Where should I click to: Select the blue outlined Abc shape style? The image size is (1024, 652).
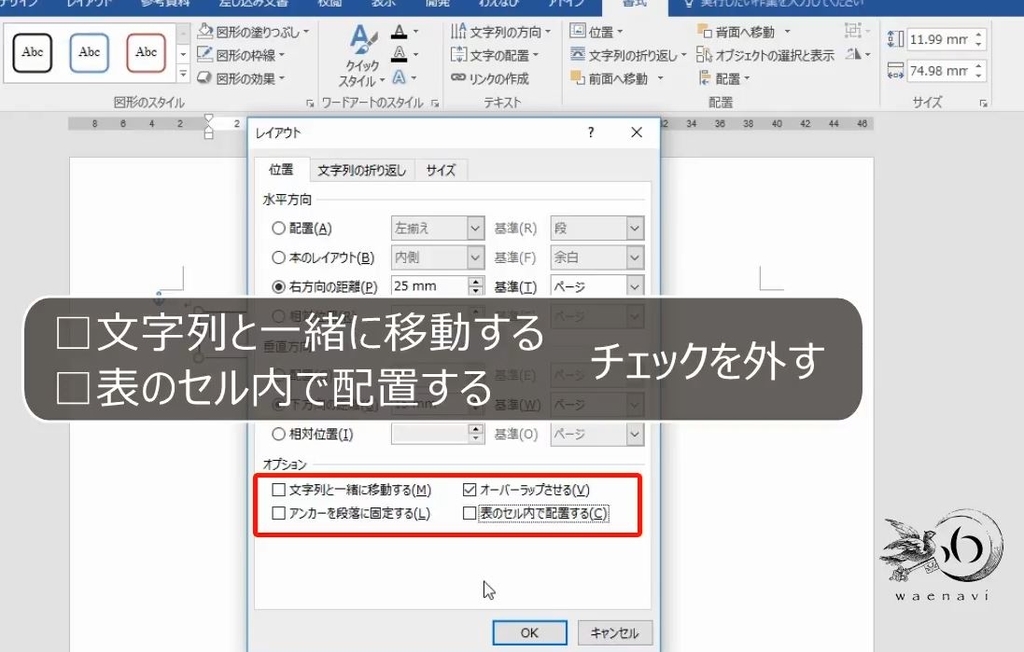89,52
